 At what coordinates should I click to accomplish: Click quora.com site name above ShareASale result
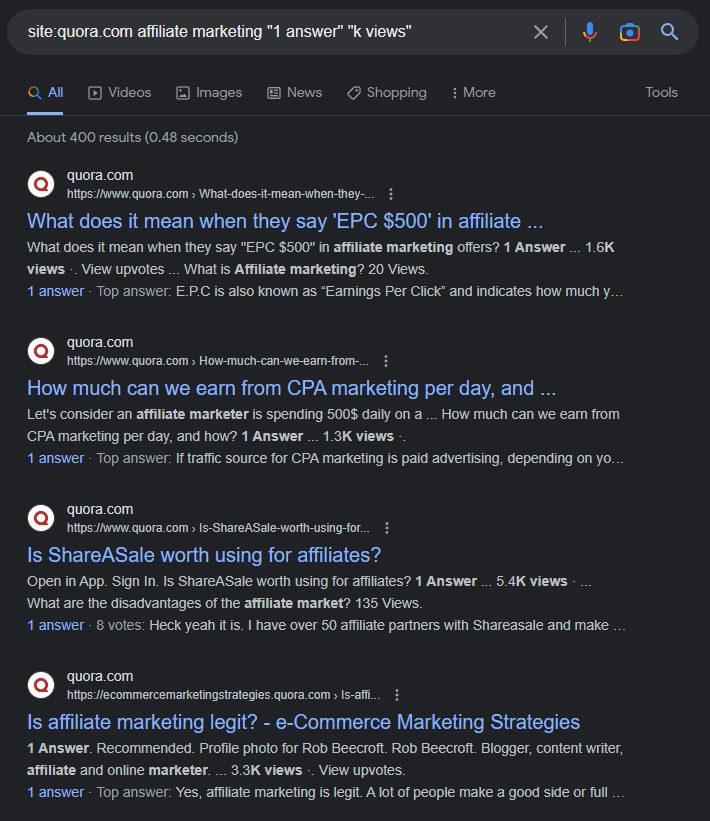coord(99,509)
